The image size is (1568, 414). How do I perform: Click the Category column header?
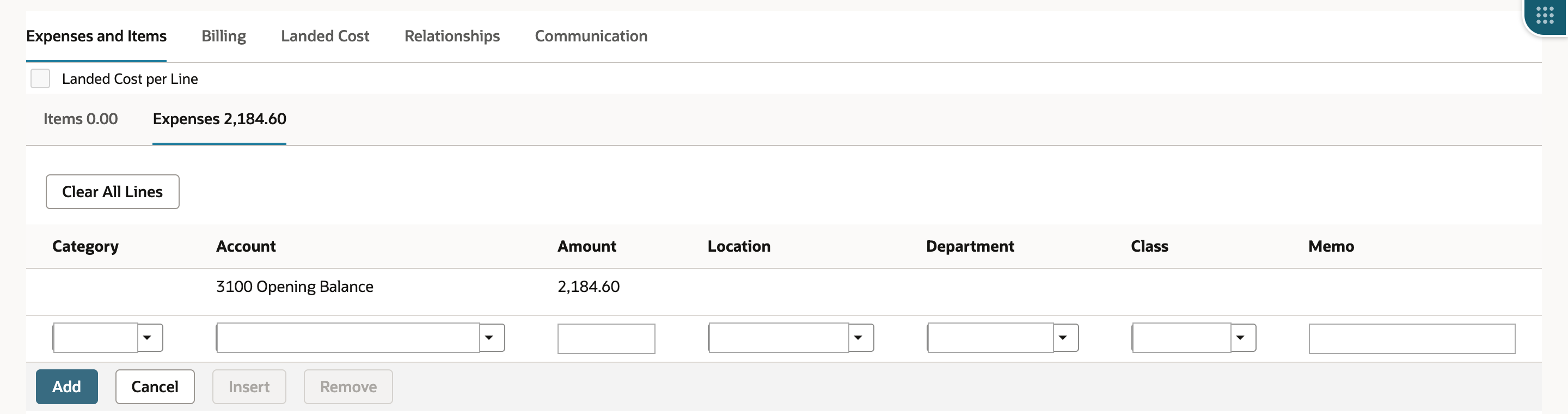(x=85, y=247)
